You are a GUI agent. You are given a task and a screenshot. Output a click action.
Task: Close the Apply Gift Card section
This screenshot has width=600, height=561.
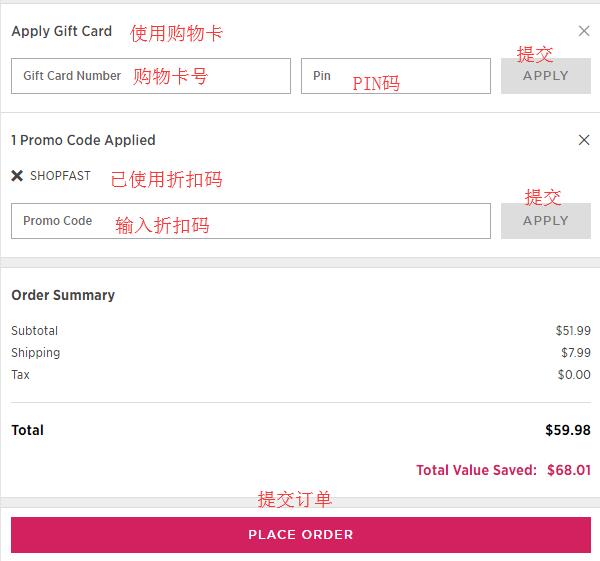(584, 31)
